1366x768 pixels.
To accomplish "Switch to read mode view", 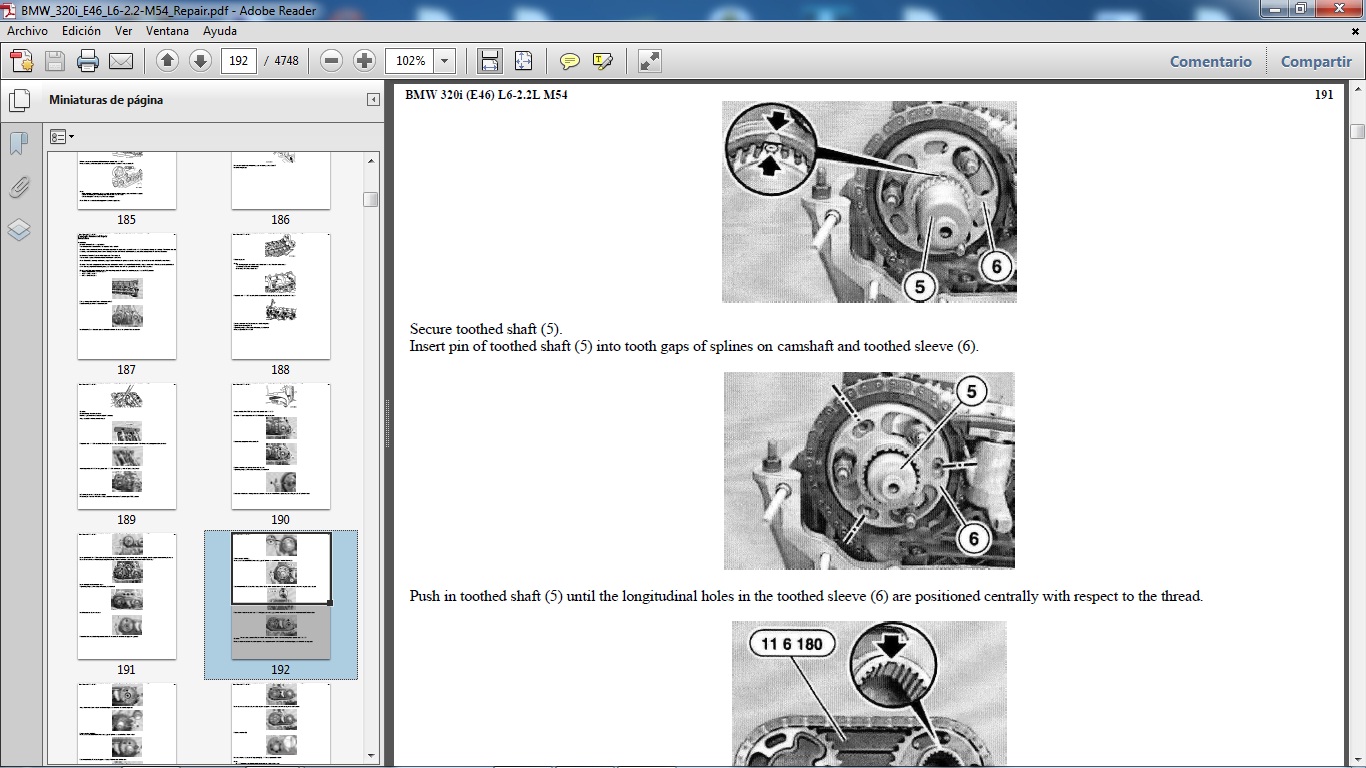I will tap(650, 61).
